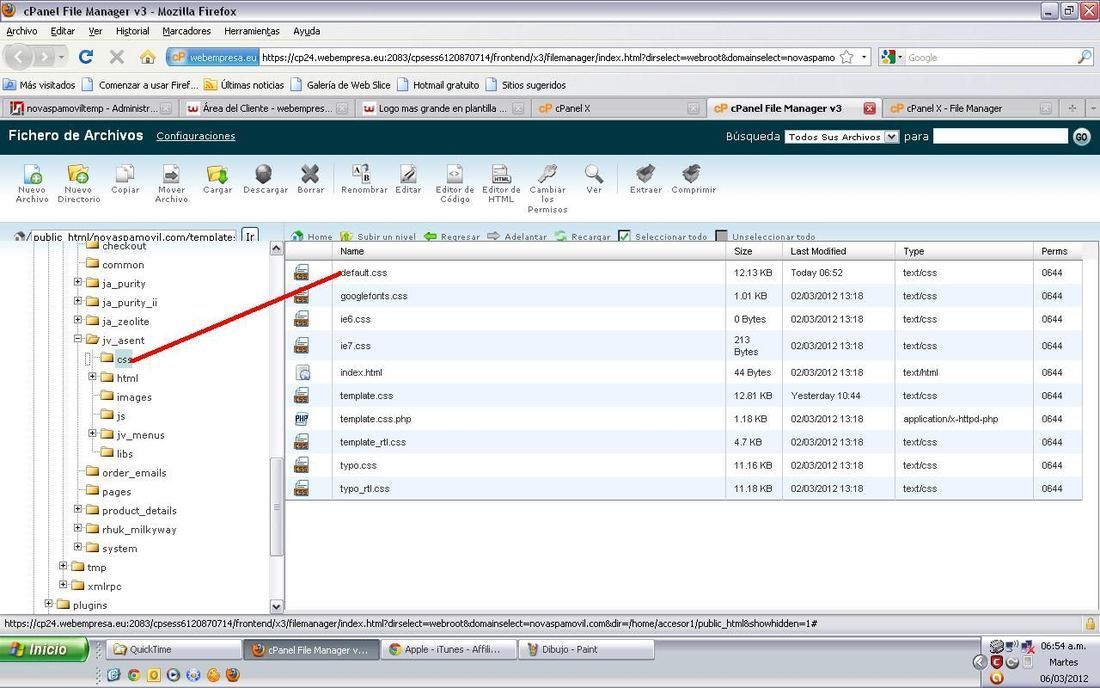Screen dimensions: 1100x688
Task: Click the Google search magnifier icon
Action: tap(1084, 58)
